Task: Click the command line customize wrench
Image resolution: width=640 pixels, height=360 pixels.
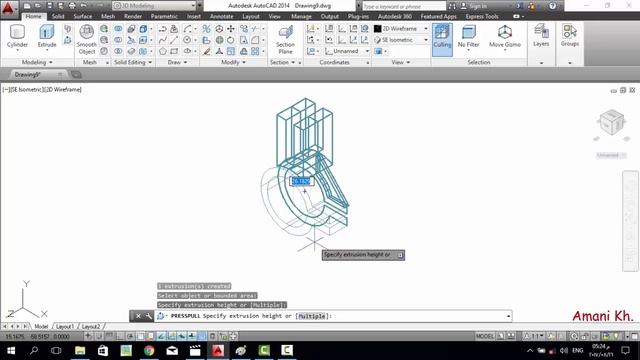Action: coord(149,316)
